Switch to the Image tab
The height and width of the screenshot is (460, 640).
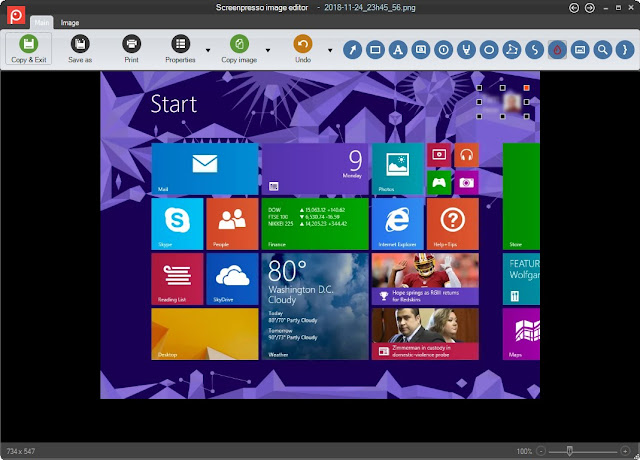pos(70,23)
